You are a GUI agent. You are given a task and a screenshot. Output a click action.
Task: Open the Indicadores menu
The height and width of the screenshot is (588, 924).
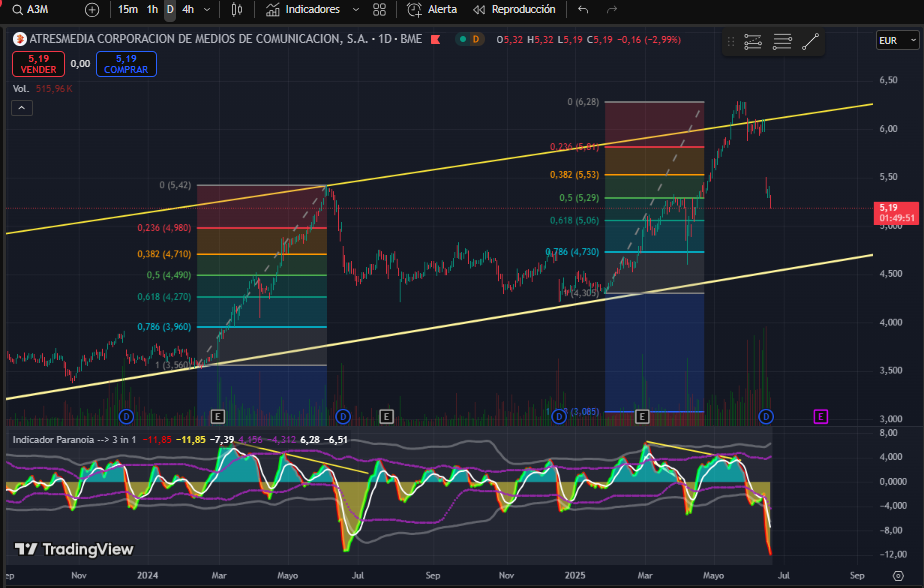point(304,9)
